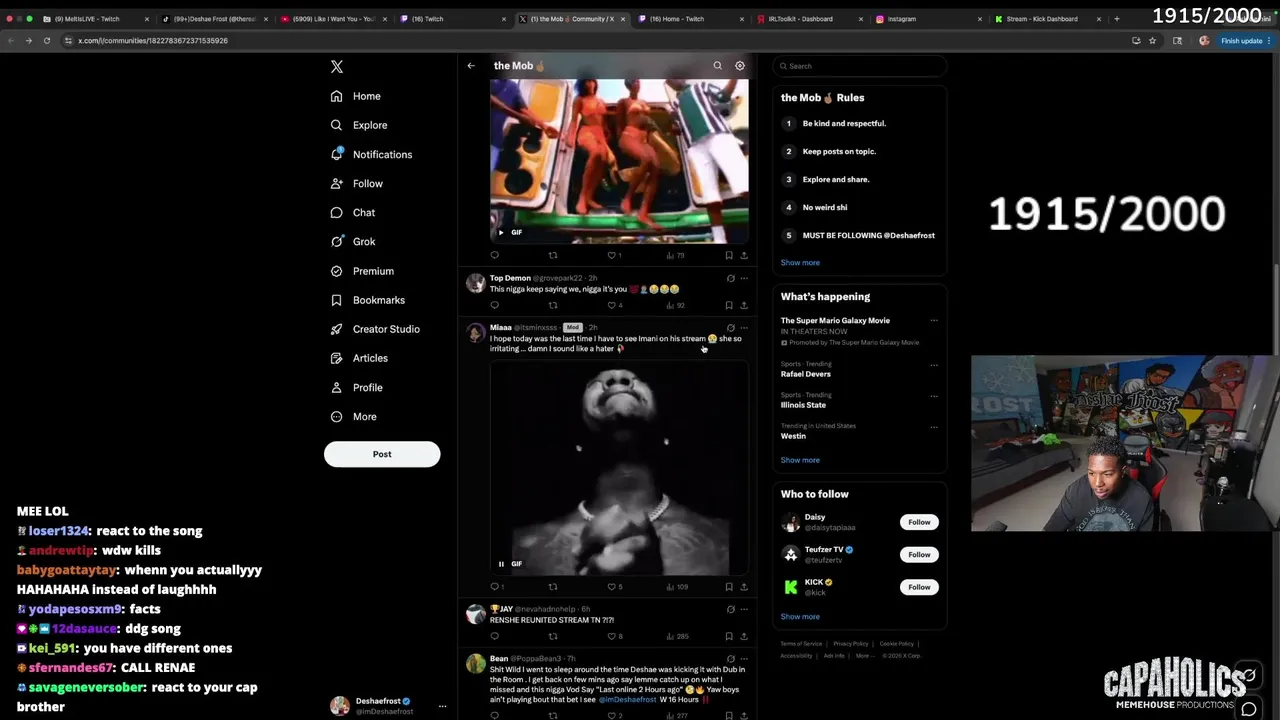The width and height of the screenshot is (1280, 720).
Task: Expand community rules with Show more
Action: click(x=800, y=262)
